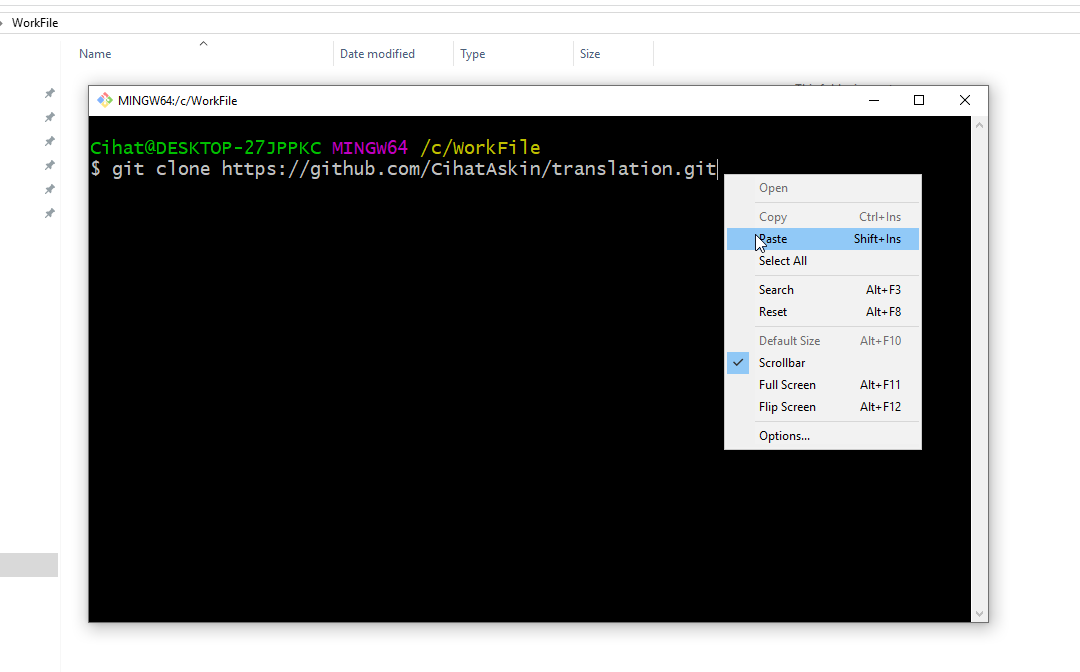Sort by Date modified column header
The width and height of the screenshot is (1080, 672).
tap(377, 54)
